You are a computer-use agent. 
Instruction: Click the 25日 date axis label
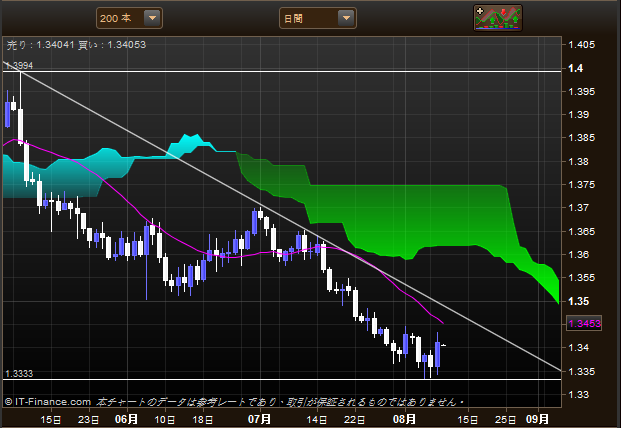pyautogui.click(x=506, y=420)
